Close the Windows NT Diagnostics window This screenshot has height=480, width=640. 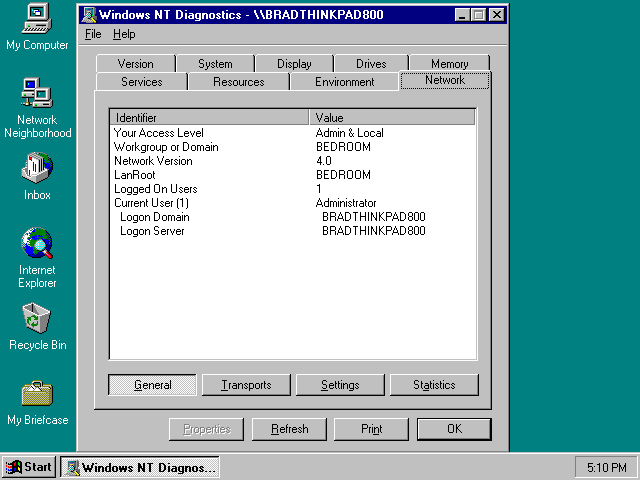pos(497,15)
